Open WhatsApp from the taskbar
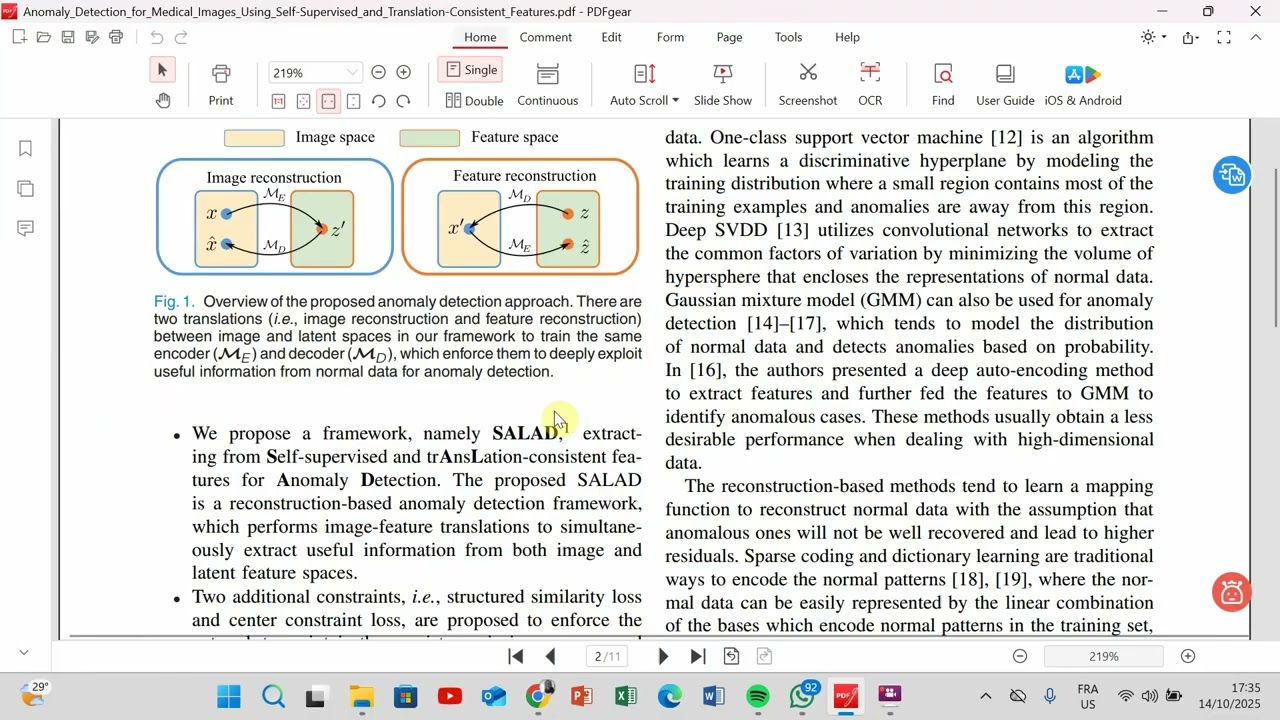Image resolution: width=1280 pixels, height=720 pixels. point(803,696)
